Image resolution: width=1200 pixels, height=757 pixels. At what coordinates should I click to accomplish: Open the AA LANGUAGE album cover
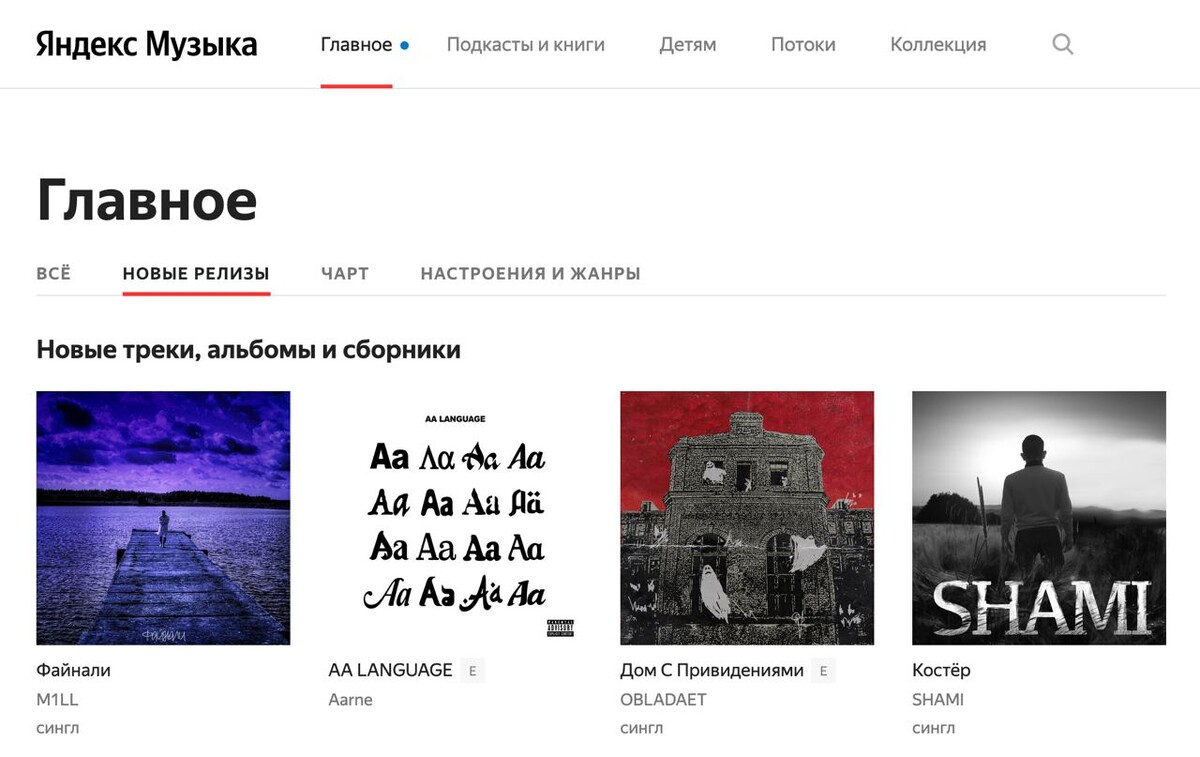(x=455, y=518)
